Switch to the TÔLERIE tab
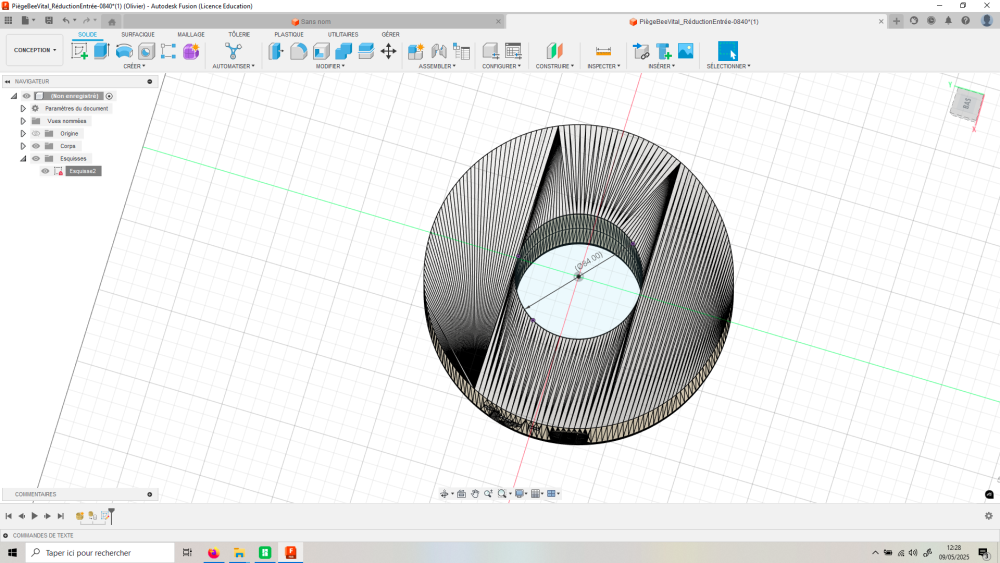The height and width of the screenshot is (563, 1000). point(239,34)
